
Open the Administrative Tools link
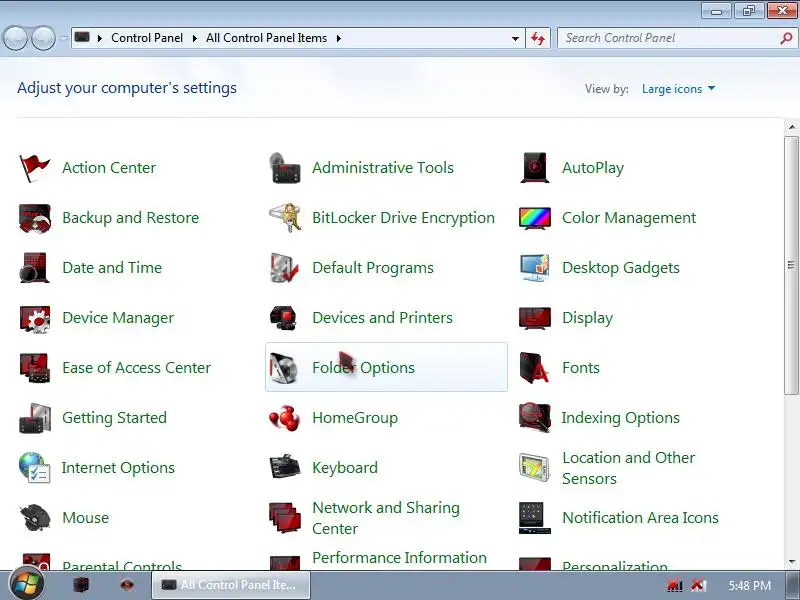(x=383, y=168)
